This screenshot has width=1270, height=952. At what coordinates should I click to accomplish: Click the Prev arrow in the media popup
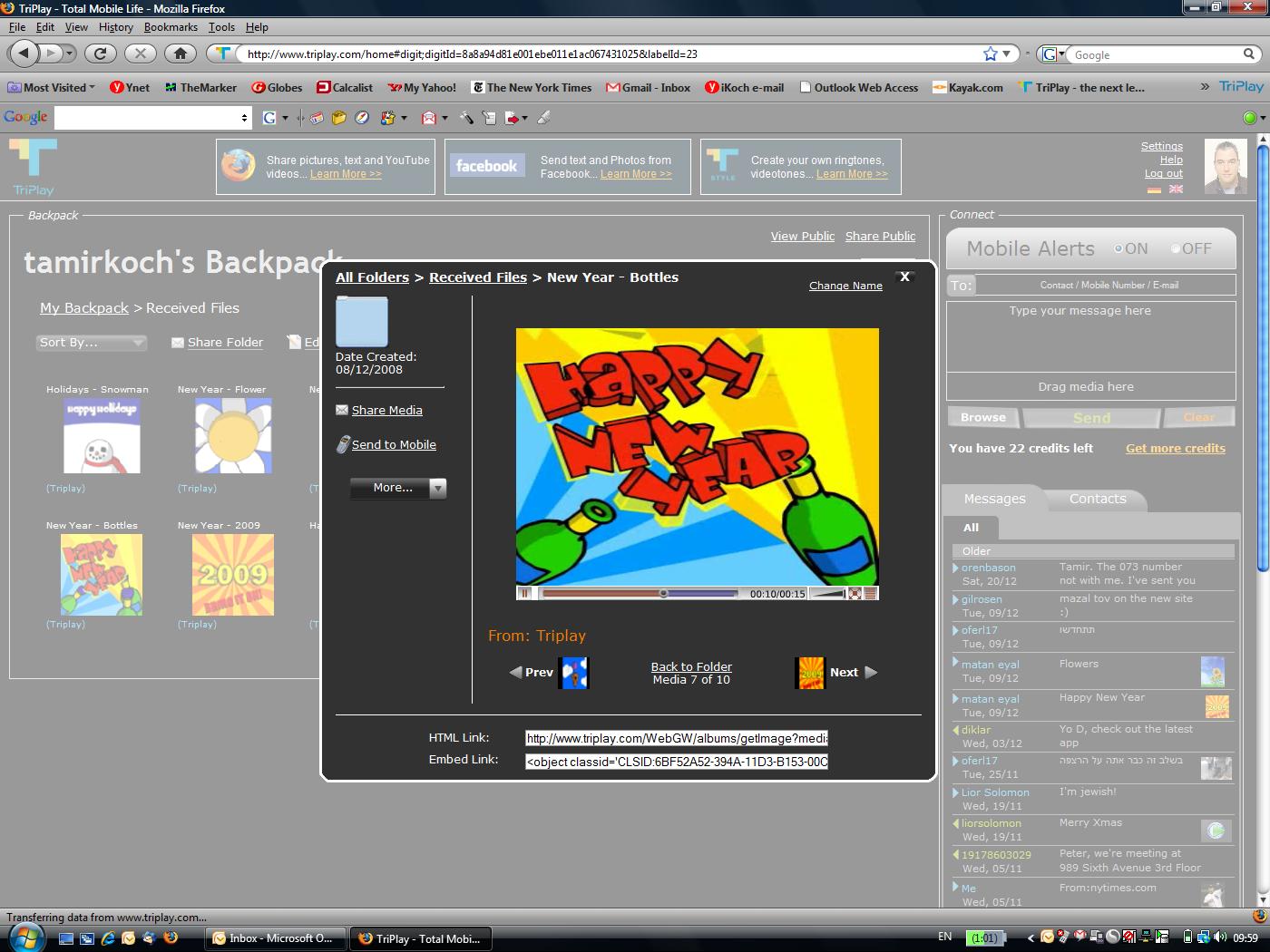tap(515, 673)
